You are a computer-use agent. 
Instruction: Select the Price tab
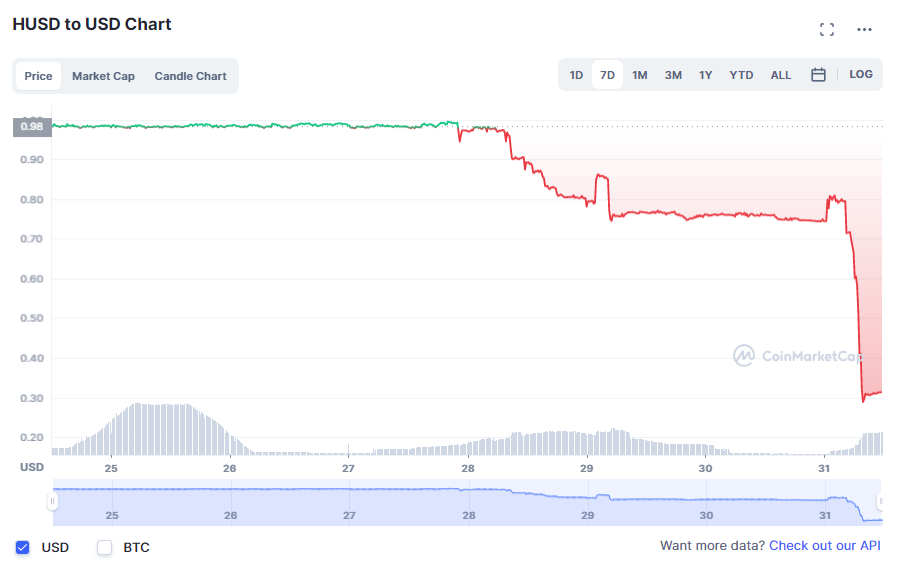[39, 76]
